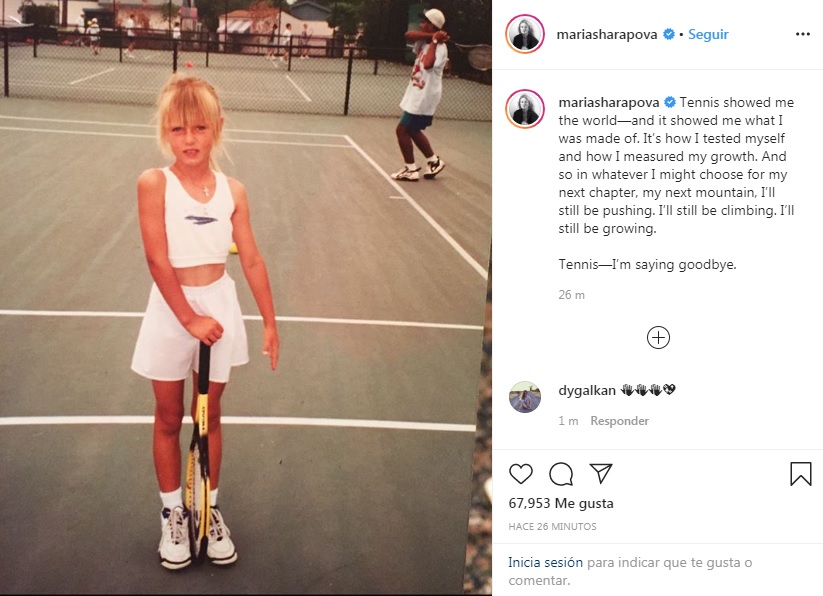
Task: Click the caption's 26 m timestamp
Action: point(571,295)
